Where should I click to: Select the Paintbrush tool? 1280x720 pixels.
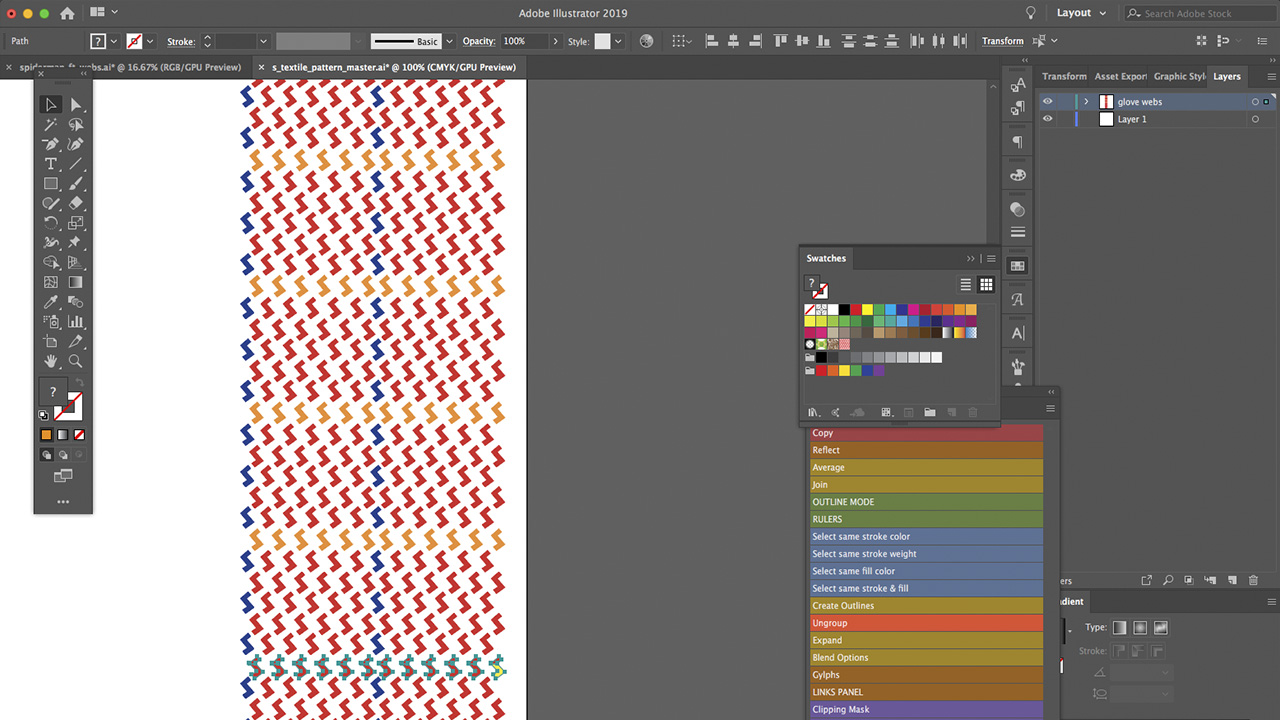click(75, 183)
